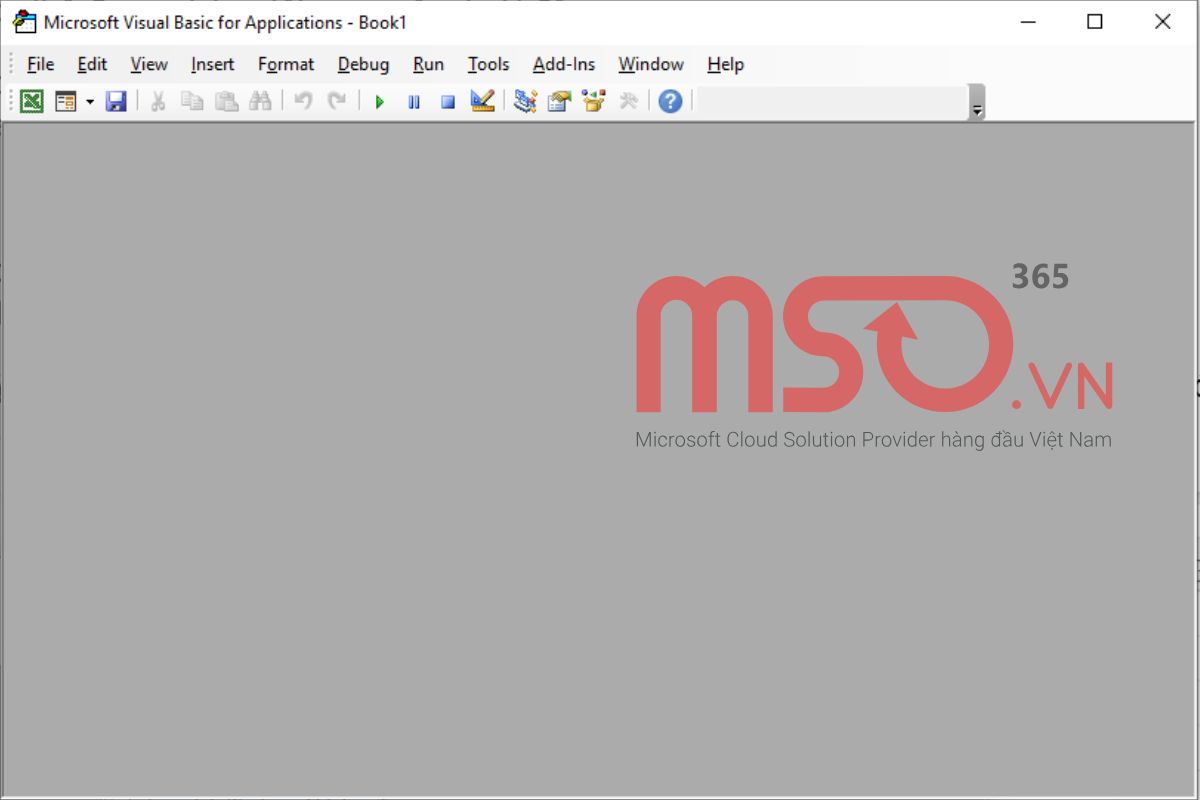This screenshot has height=800, width=1200.
Task: Open the Format menu
Action: pos(286,64)
